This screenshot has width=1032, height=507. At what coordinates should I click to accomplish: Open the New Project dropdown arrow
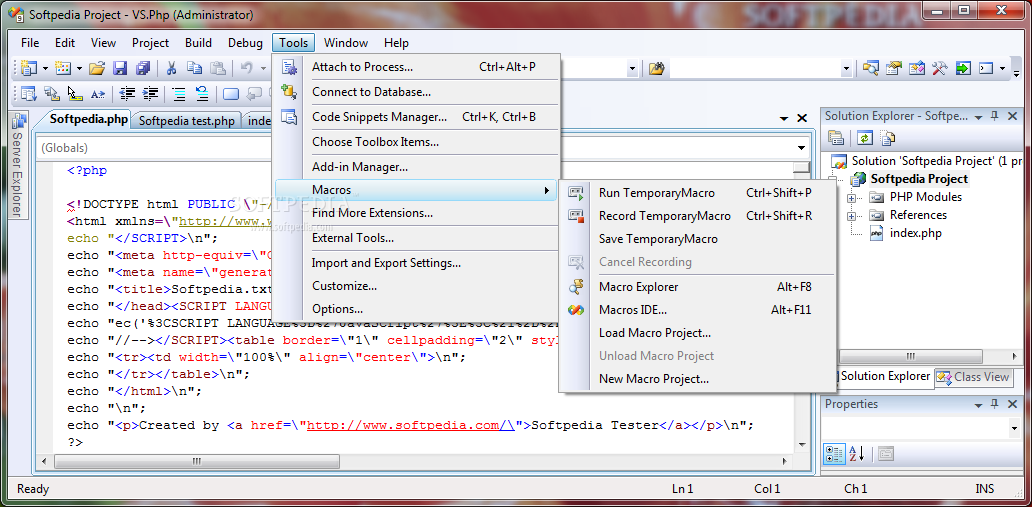(x=45, y=68)
